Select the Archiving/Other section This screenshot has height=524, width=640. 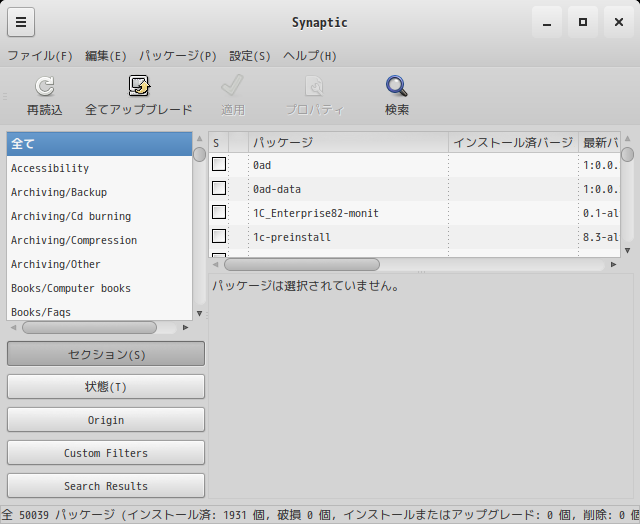tap(100, 264)
